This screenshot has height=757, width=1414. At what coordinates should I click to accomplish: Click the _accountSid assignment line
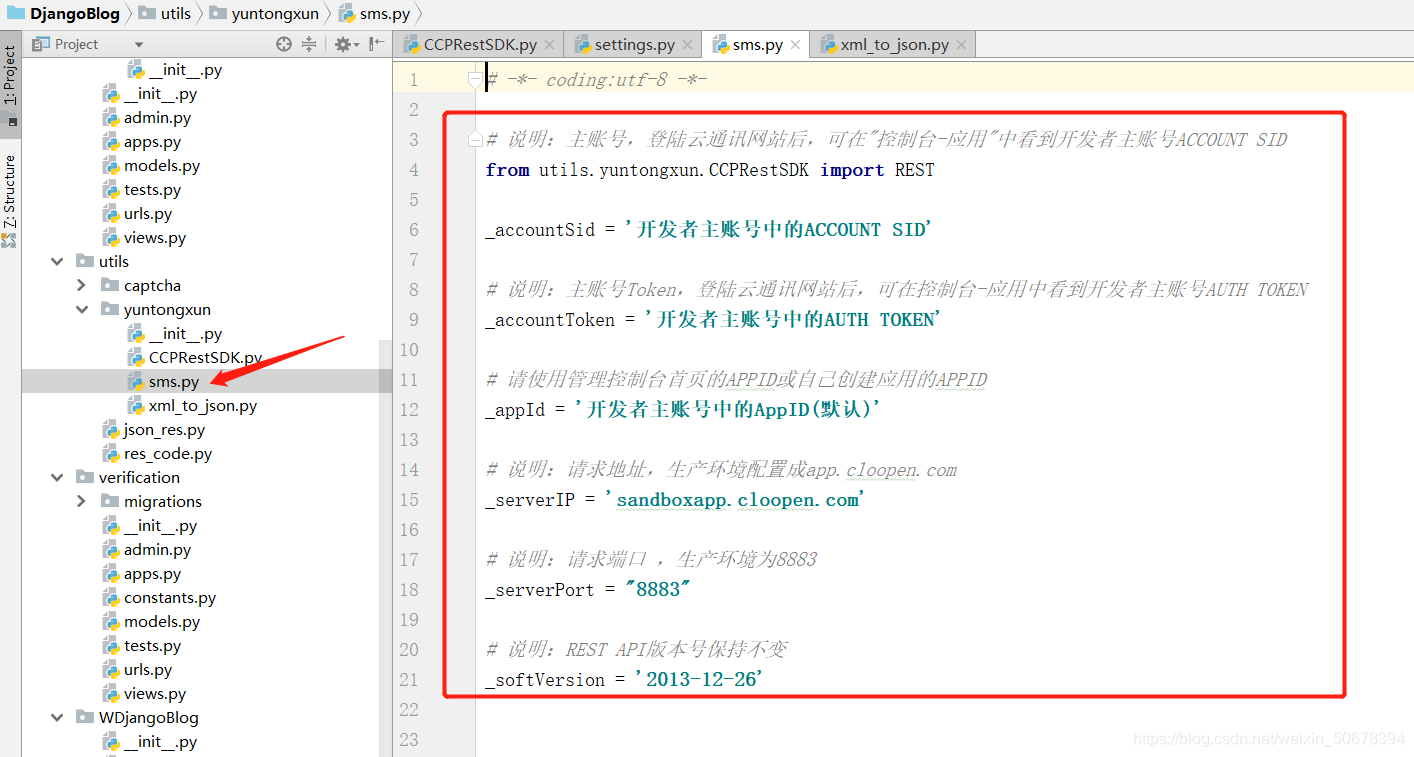(709, 230)
